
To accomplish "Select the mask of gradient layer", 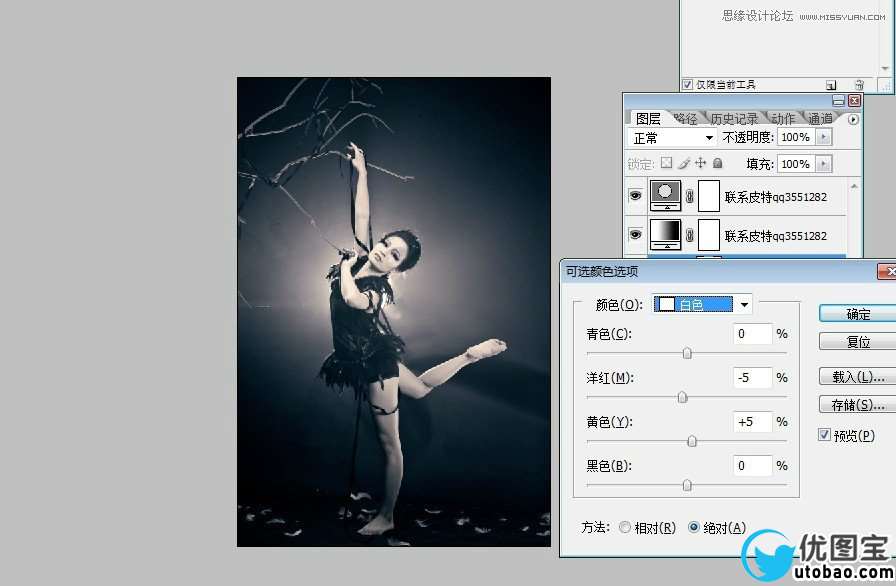I will (709, 235).
